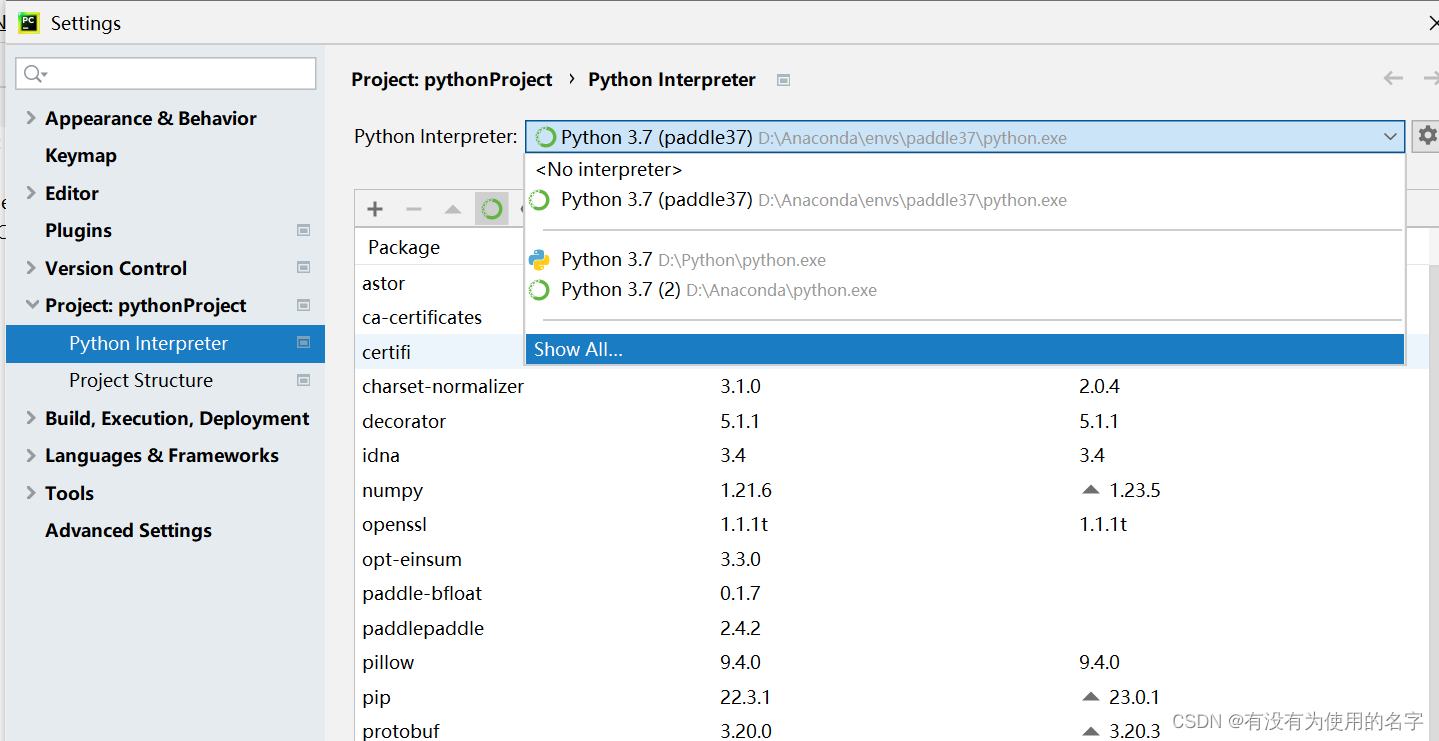Select the pip package row
This screenshot has height=741, width=1439.
tap(892, 697)
